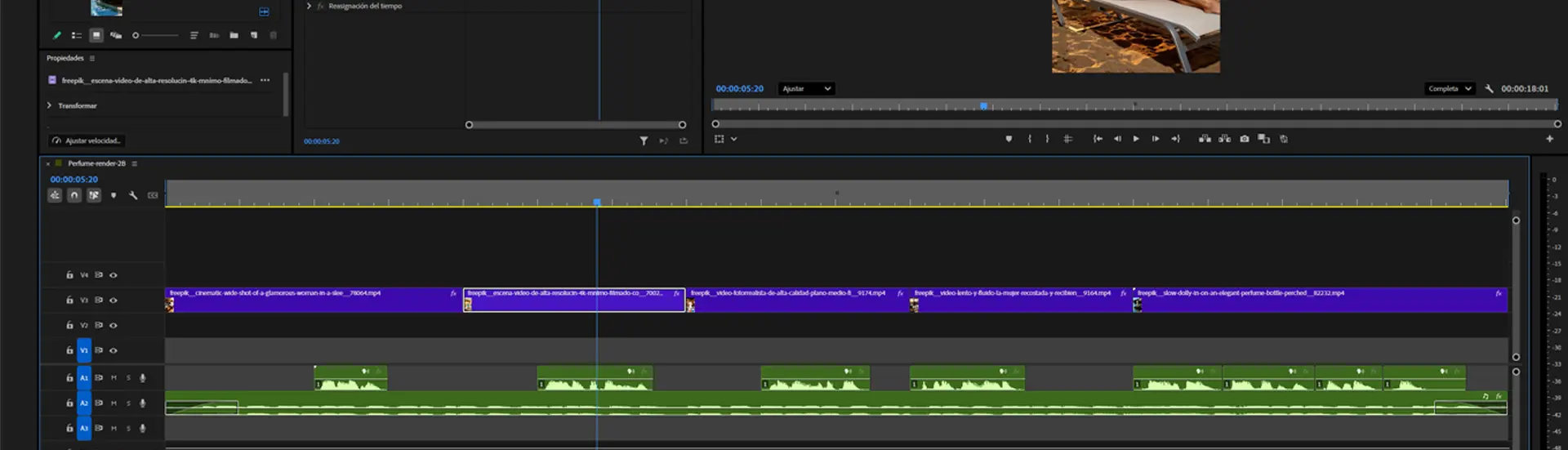This screenshot has width=1568, height=450.
Task: Expand the Transformar section
Action: click(x=50, y=105)
